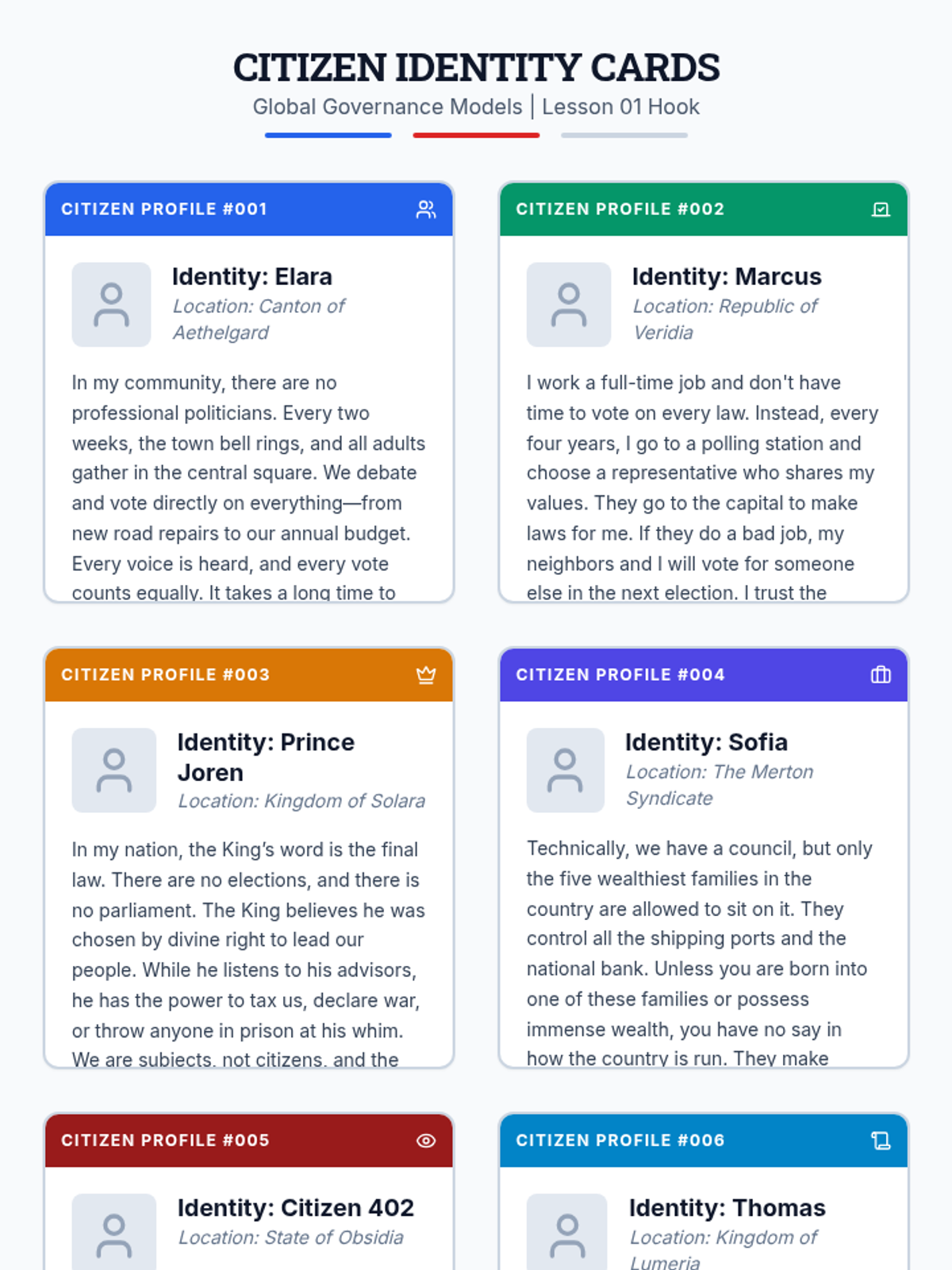Click Elara's description text to expand
The width and height of the screenshot is (952, 1270).
point(248,487)
